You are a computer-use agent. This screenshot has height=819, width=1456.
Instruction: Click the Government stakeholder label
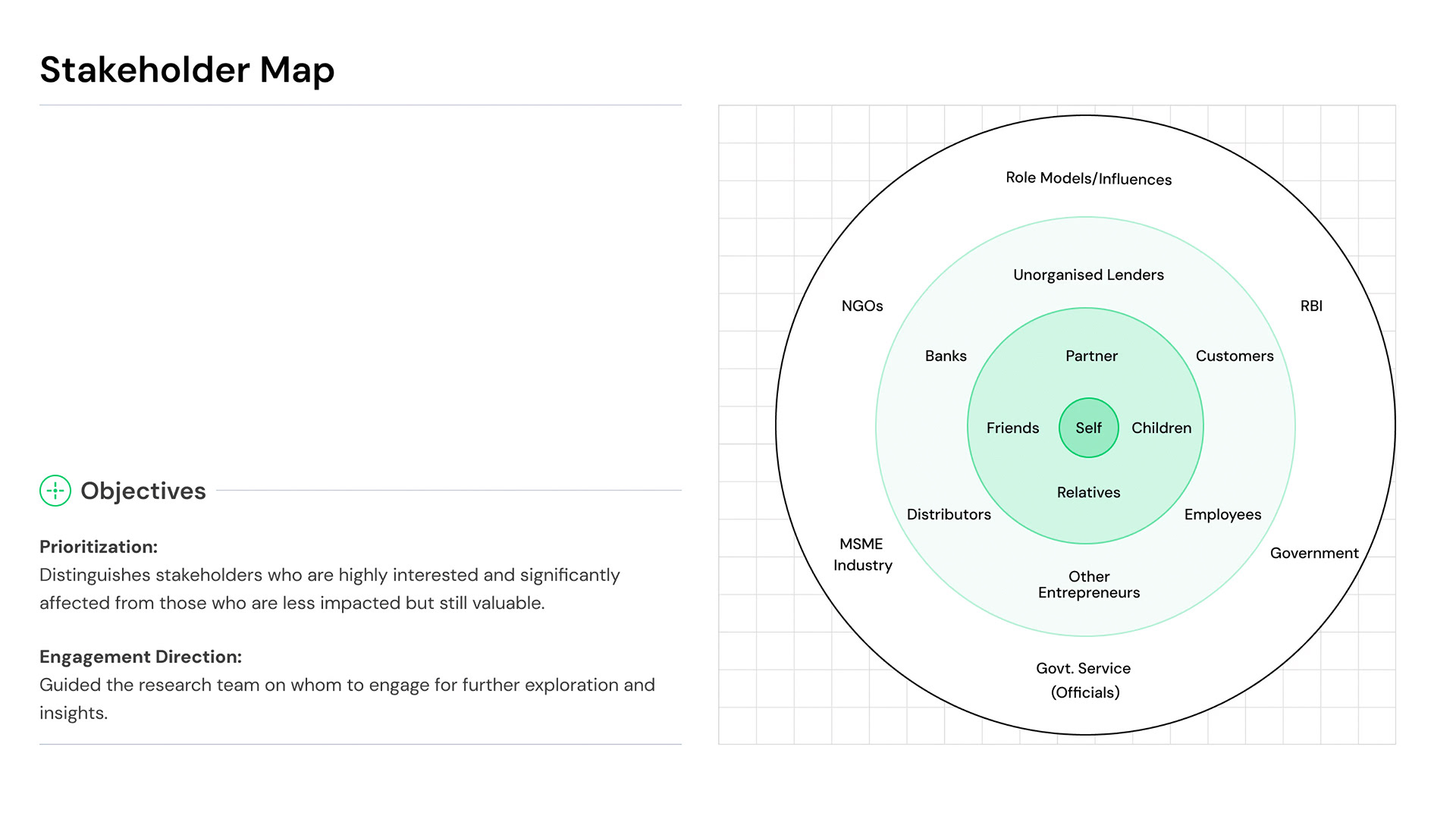pos(1313,553)
